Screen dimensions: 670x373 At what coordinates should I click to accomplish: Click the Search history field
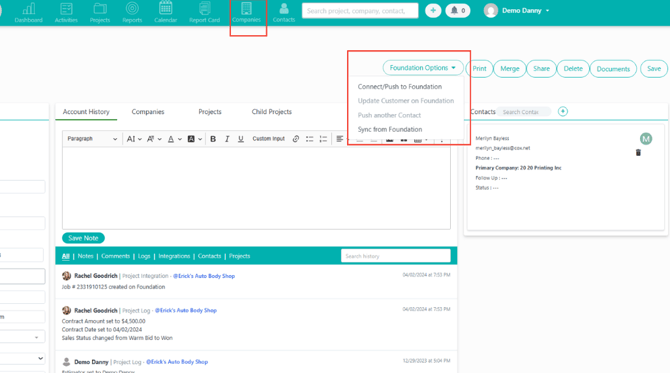396,256
